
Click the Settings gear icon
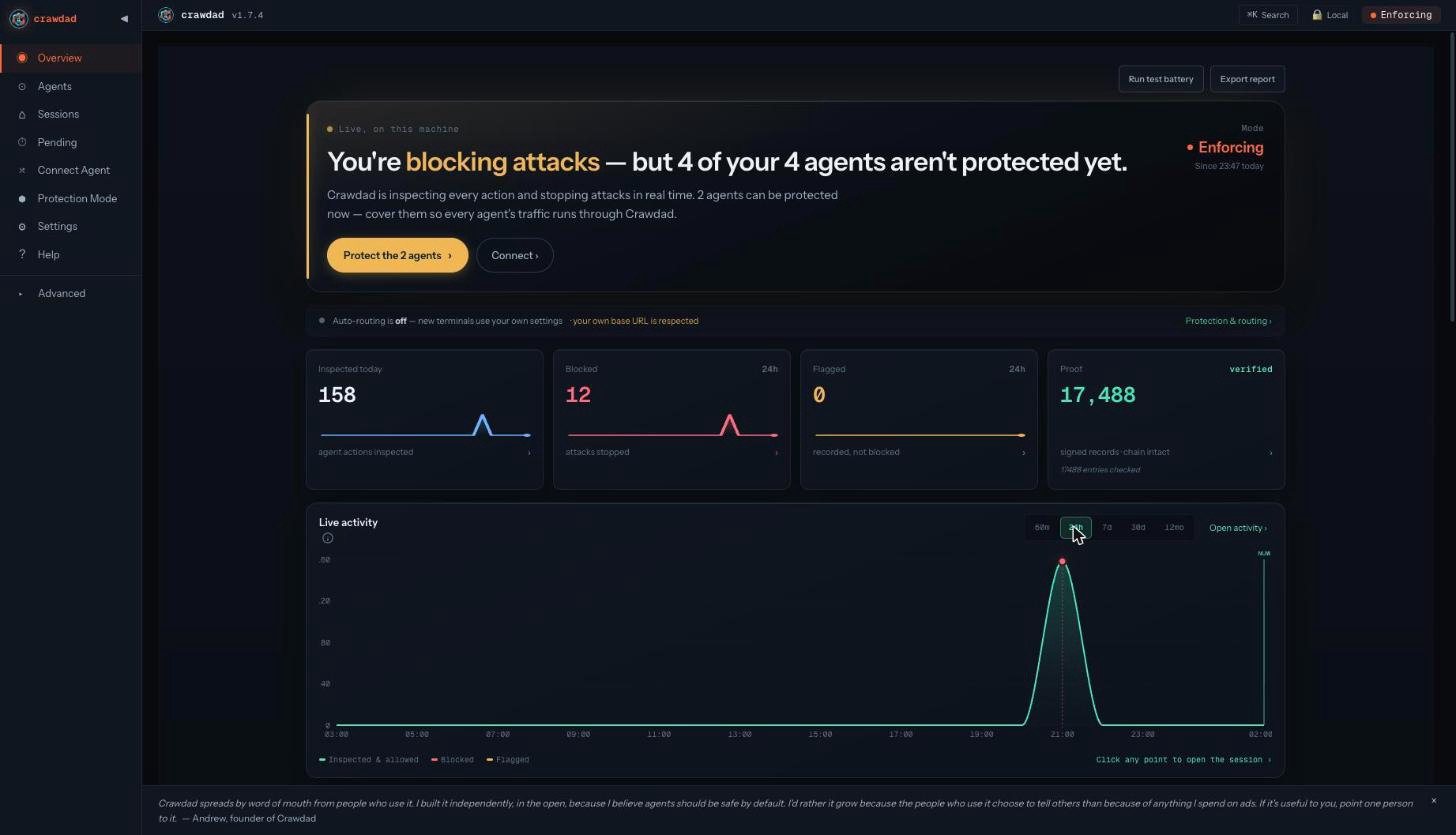pyautogui.click(x=22, y=226)
